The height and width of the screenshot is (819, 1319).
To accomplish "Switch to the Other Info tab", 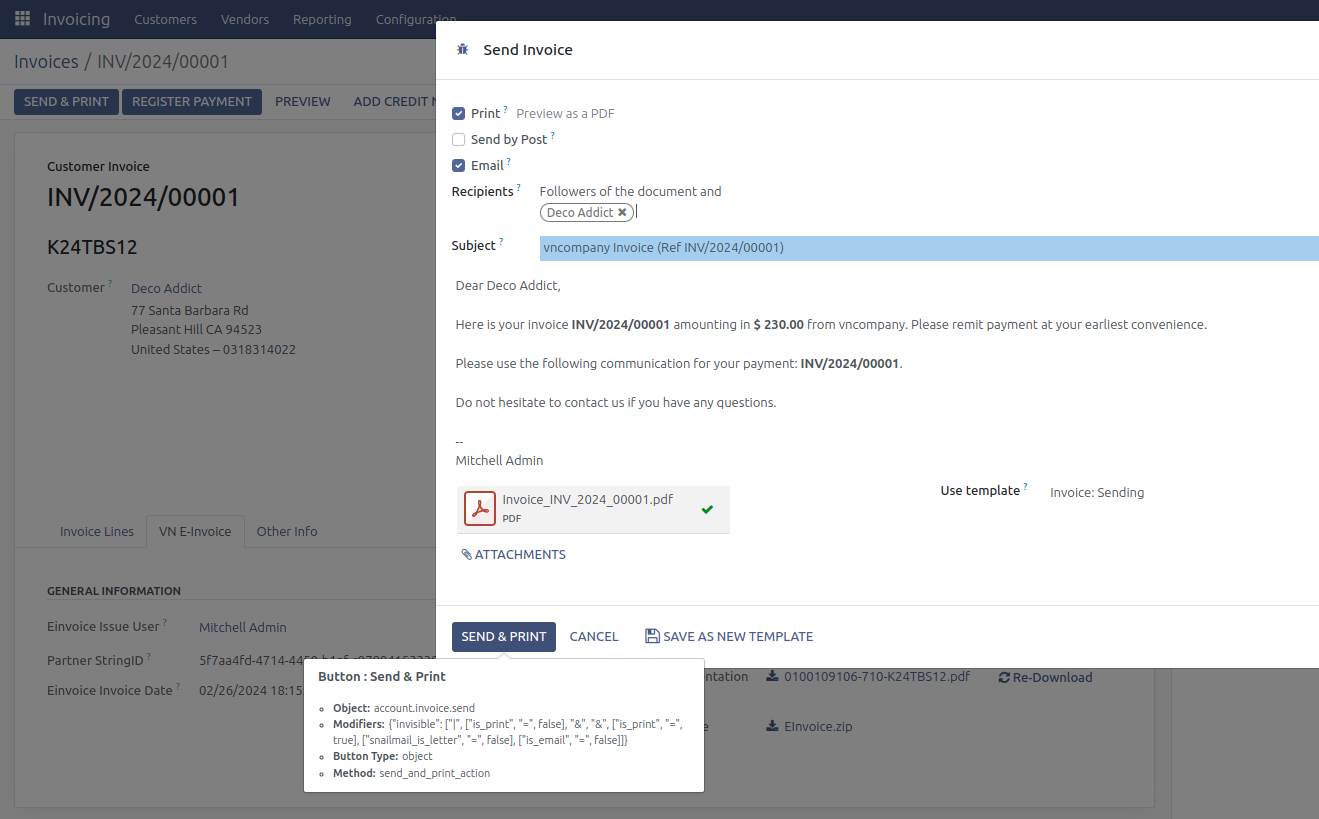I will 287,532.
